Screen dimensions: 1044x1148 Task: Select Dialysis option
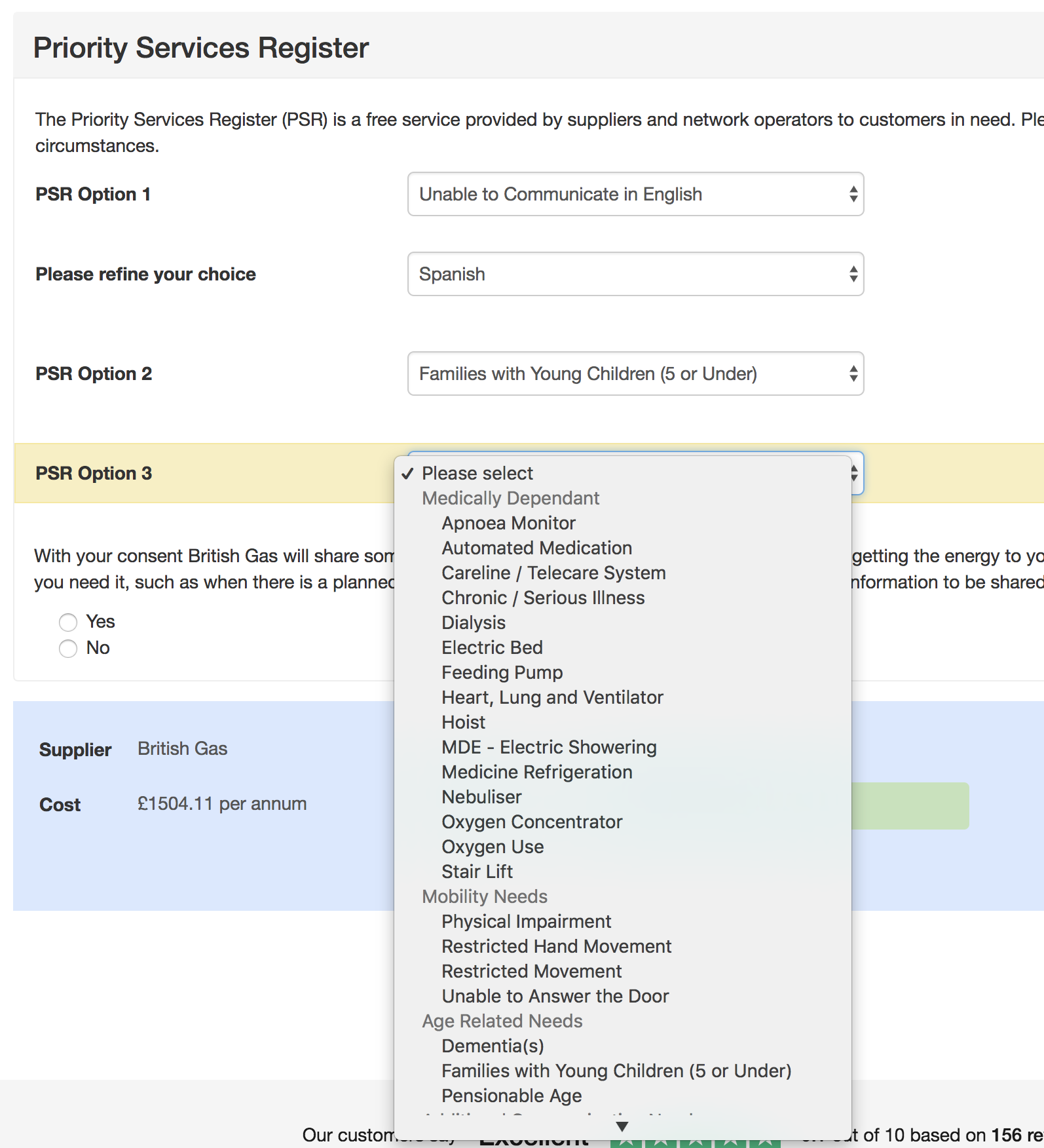coord(623,622)
